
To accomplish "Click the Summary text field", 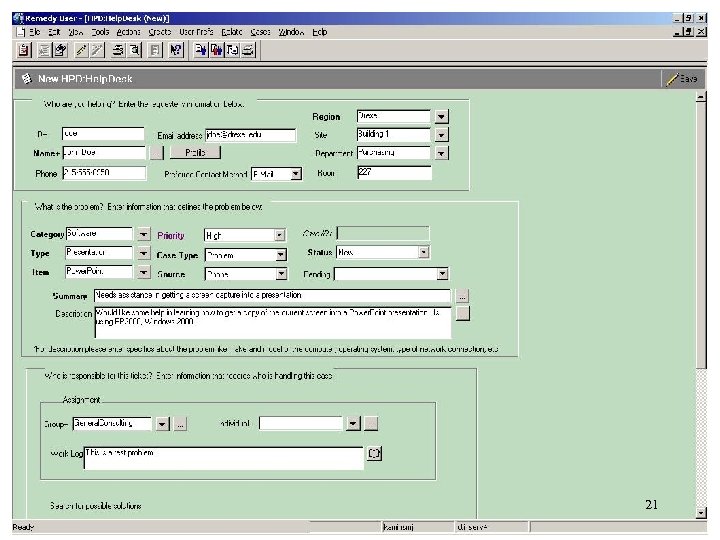I will coord(272,296).
